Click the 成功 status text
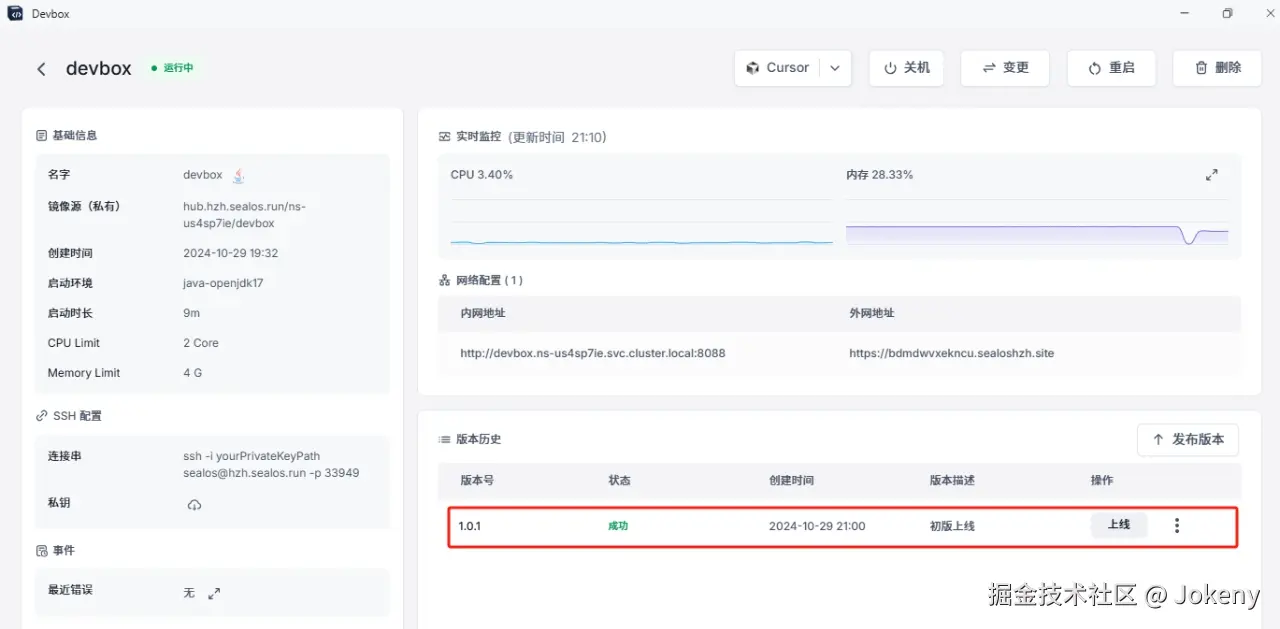Screen dimensions: 1280x629 (618, 526)
